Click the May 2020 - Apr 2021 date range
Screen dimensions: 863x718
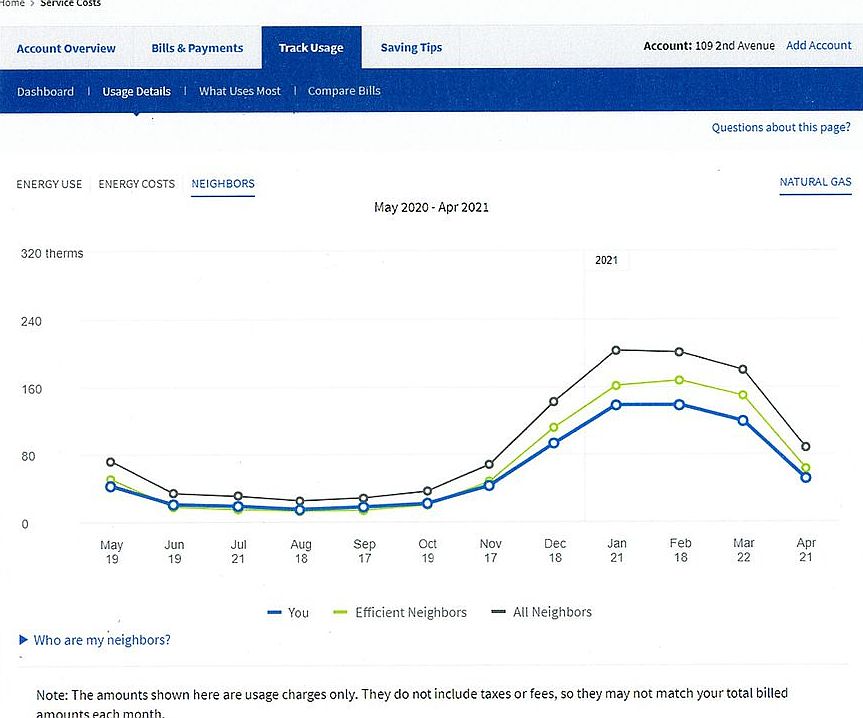click(x=431, y=207)
